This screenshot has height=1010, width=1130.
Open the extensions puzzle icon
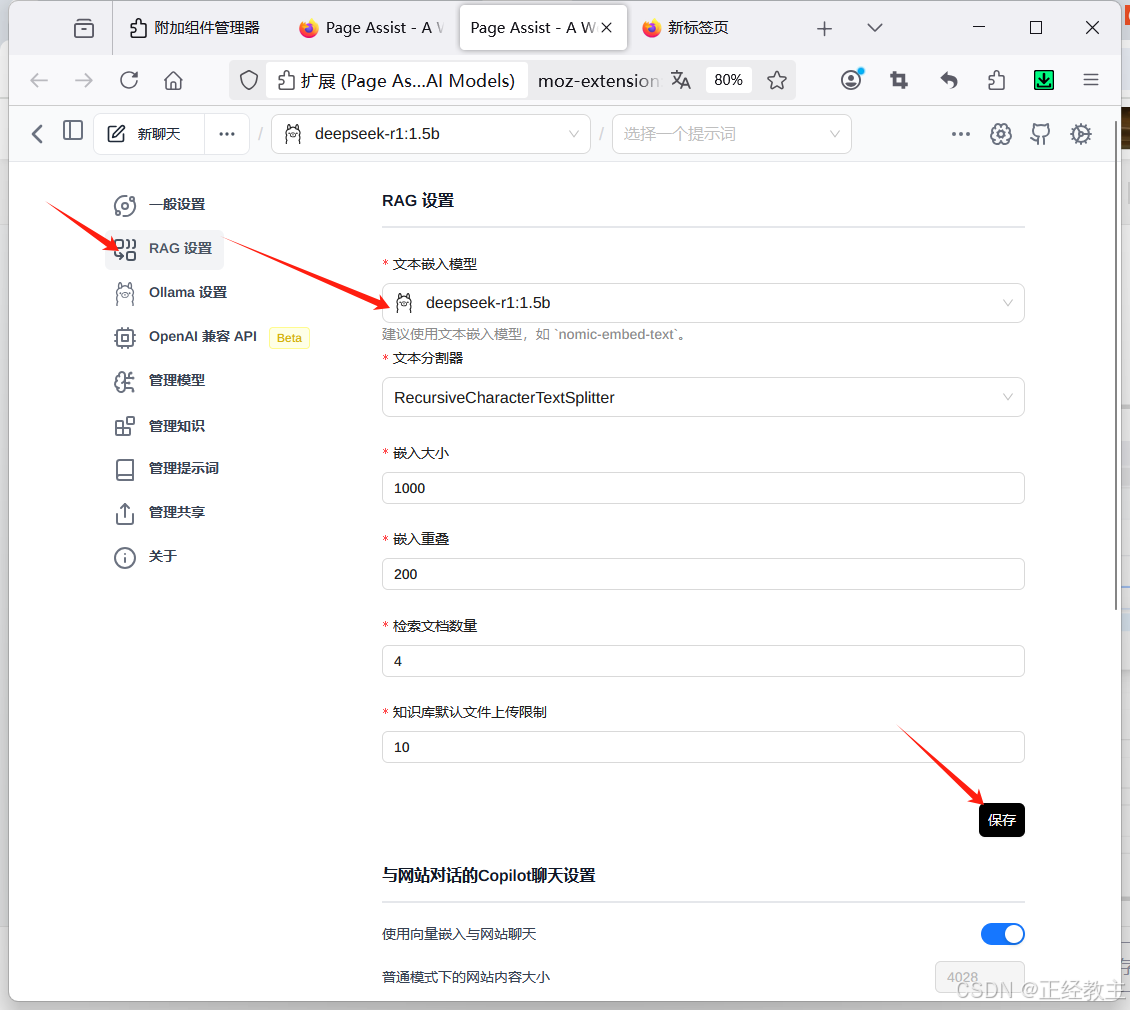pos(997,80)
